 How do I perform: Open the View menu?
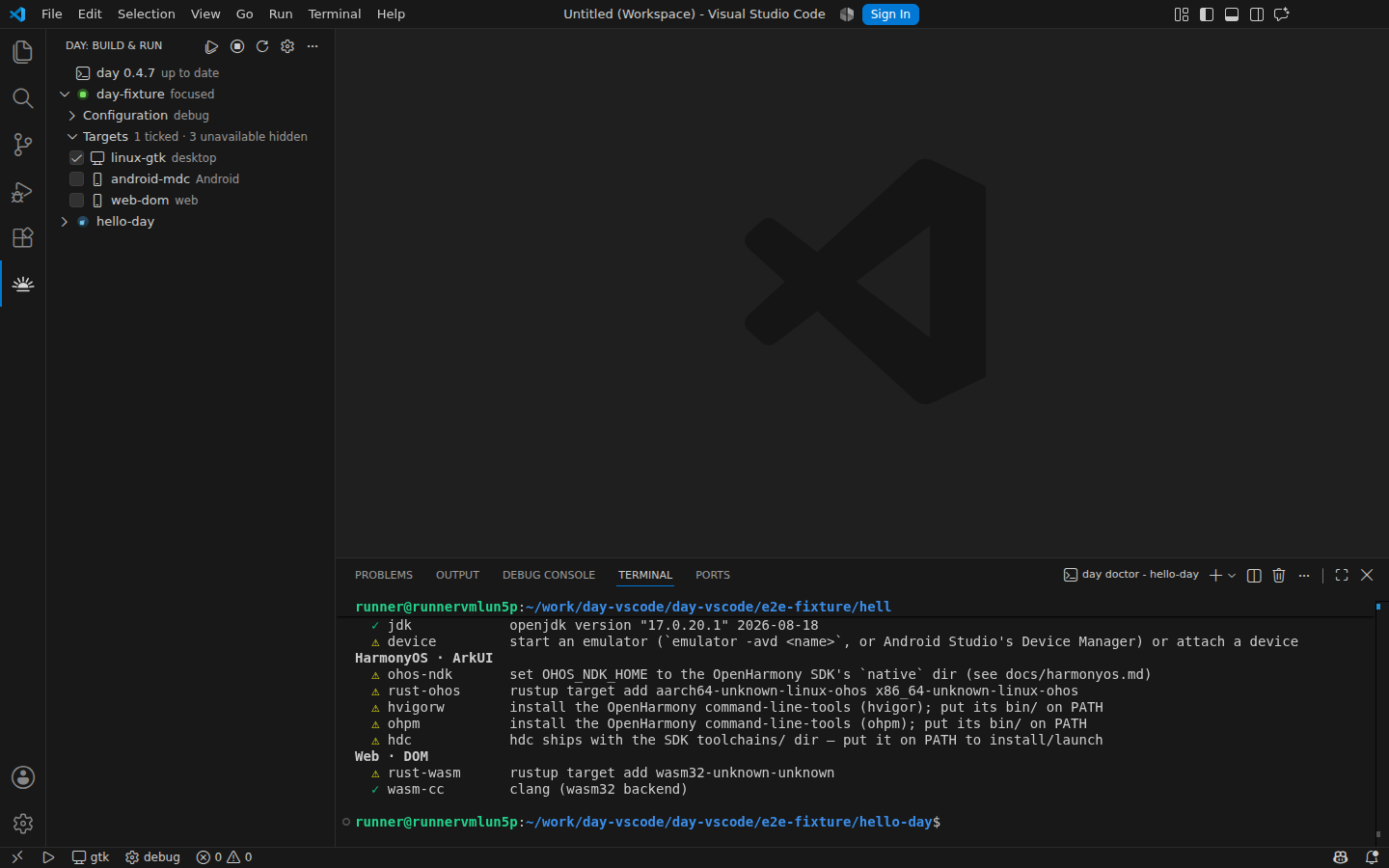pyautogui.click(x=205, y=14)
